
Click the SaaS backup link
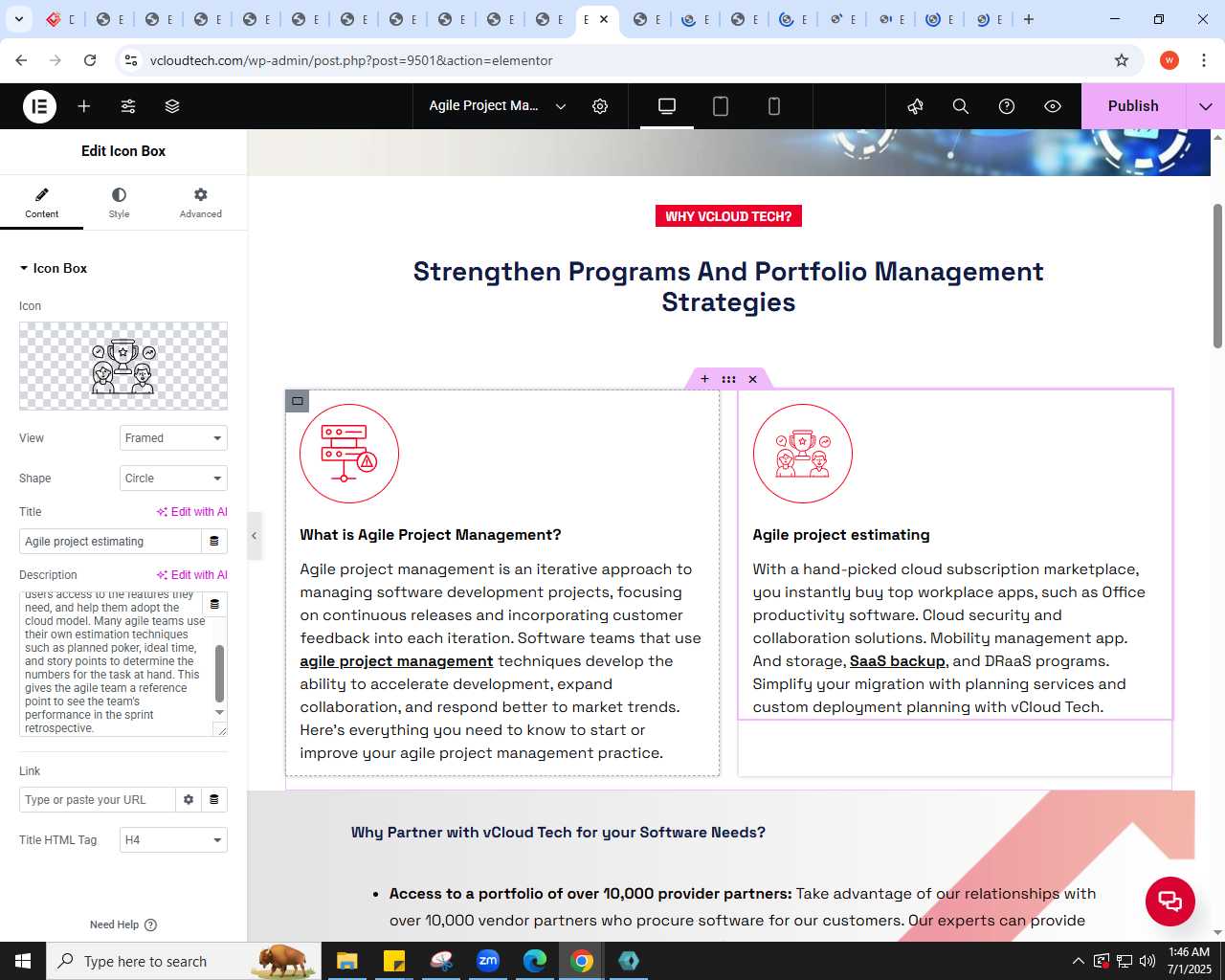(898, 661)
